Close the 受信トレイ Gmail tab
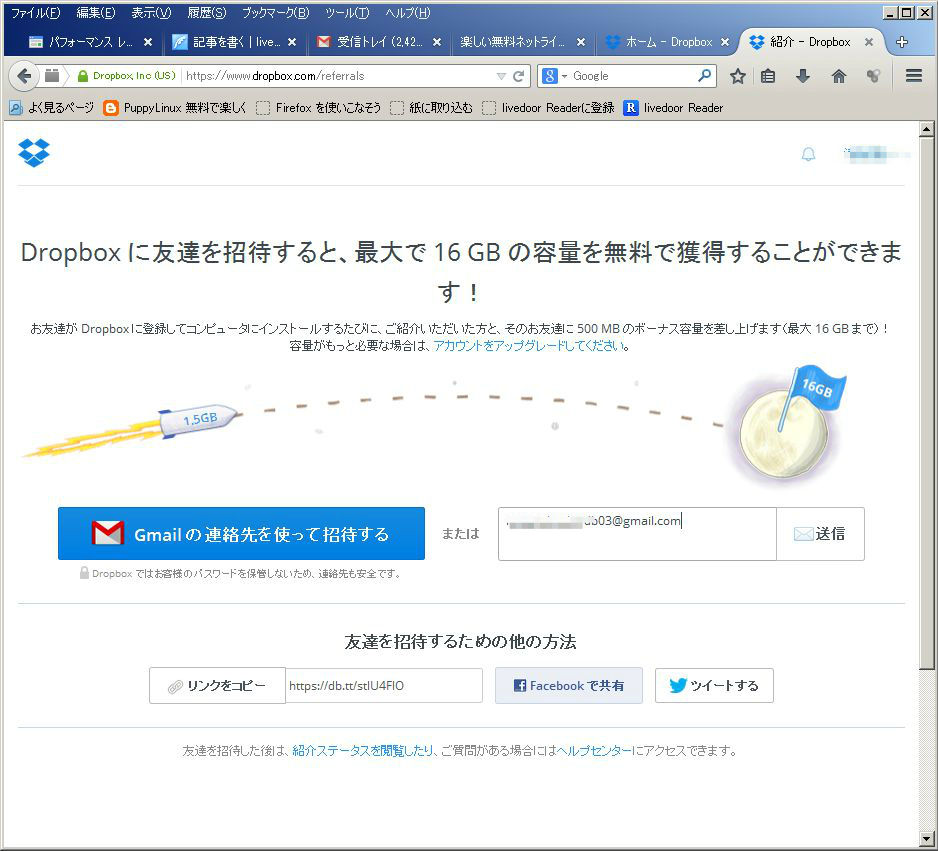The width and height of the screenshot is (938, 851). coord(437,42)
